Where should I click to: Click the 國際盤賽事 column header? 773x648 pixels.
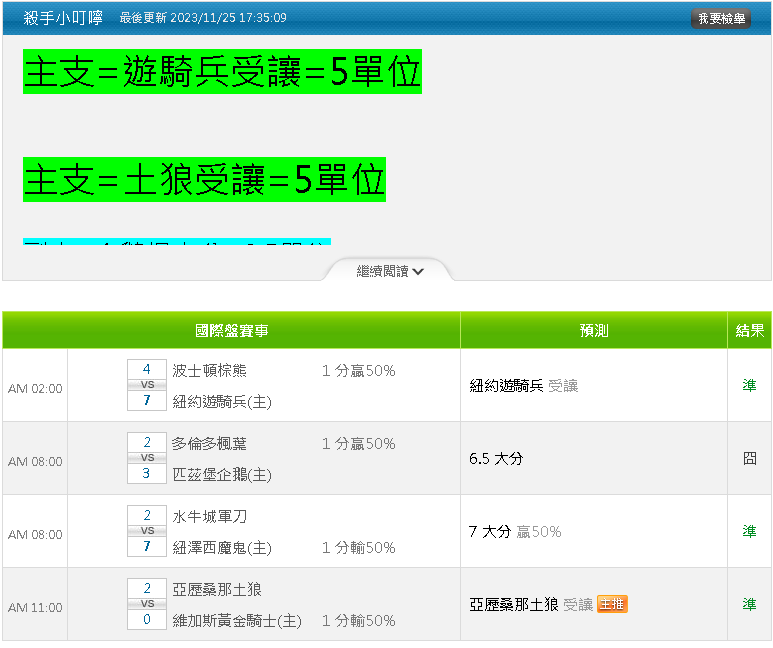point(231,330)
